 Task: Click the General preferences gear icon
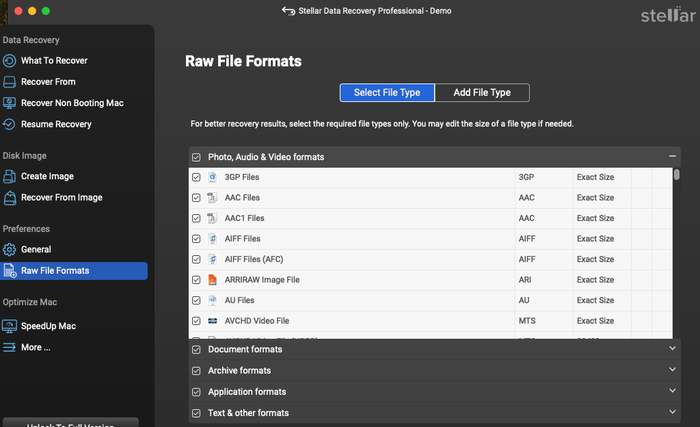click(x=9, y=250)
